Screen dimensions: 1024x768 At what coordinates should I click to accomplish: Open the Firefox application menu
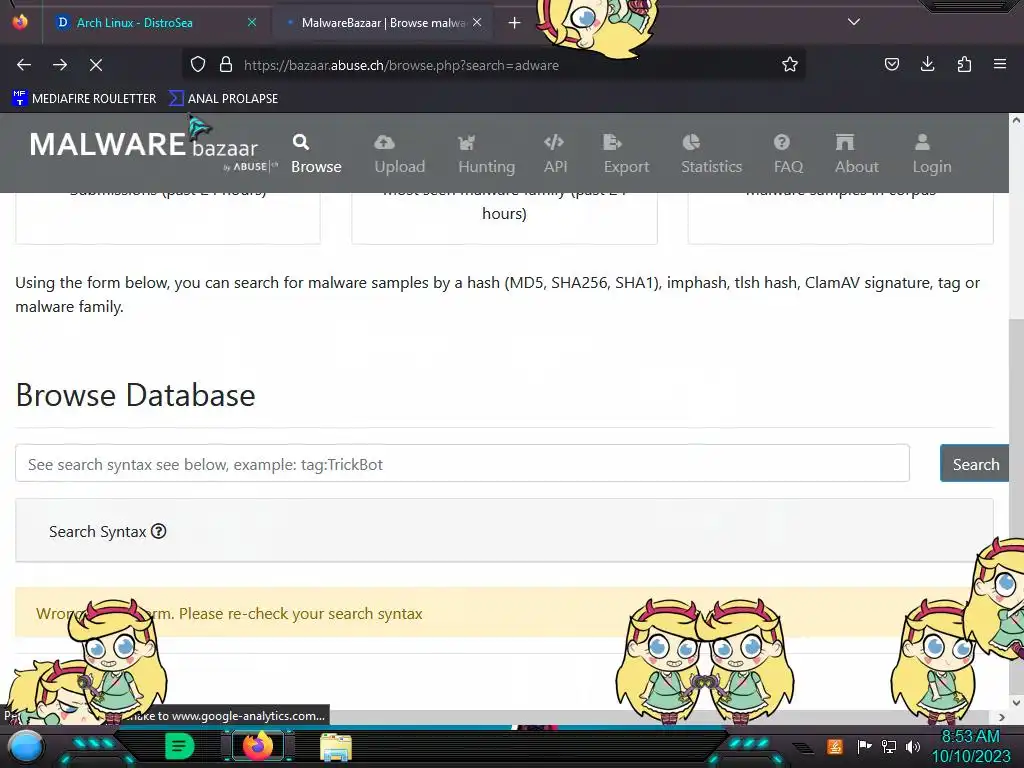[x=1000, y=64]
